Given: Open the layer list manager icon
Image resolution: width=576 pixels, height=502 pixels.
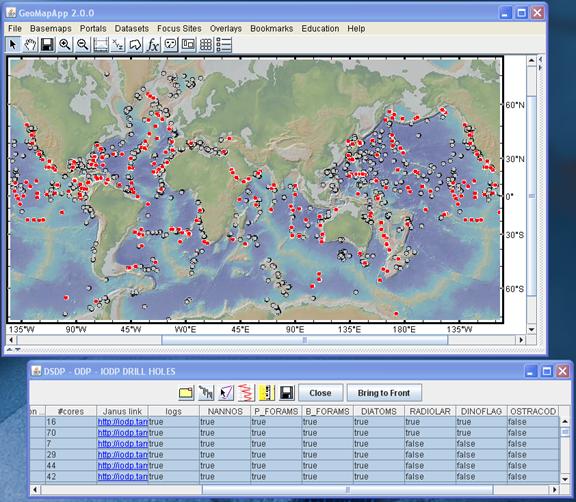Looking at the screenshot, I should coord(224,45).
